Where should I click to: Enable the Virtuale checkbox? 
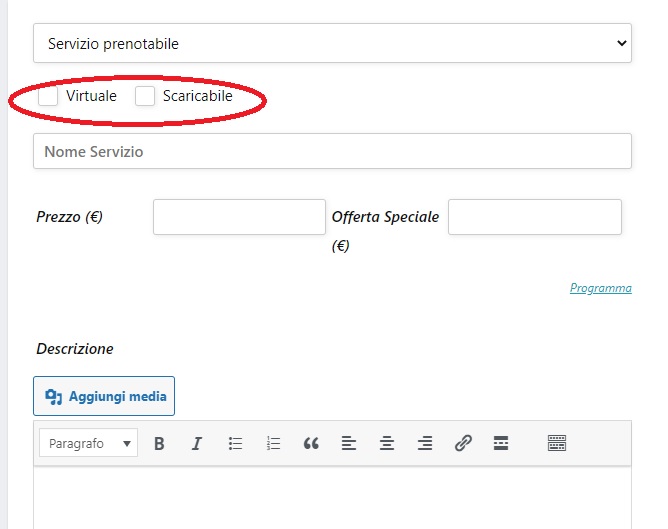tap(48, 96)
